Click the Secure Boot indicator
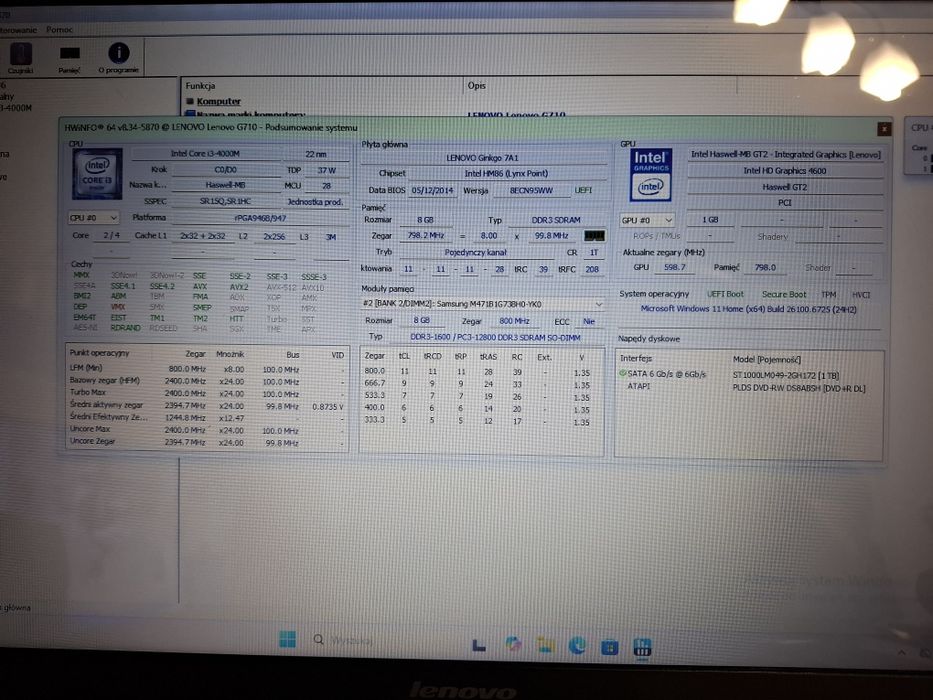 pyautogui.click(x=784, y=294)
